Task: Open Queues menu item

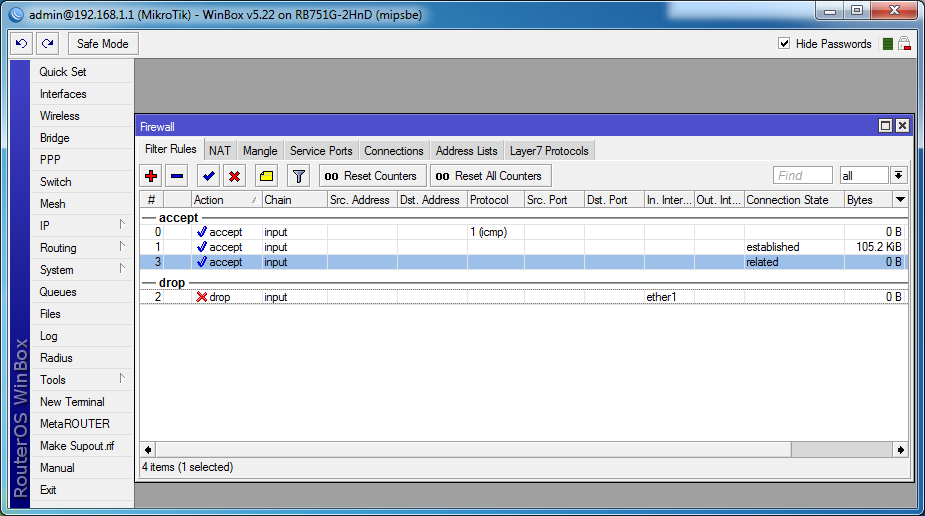Action: pos(58,292)
